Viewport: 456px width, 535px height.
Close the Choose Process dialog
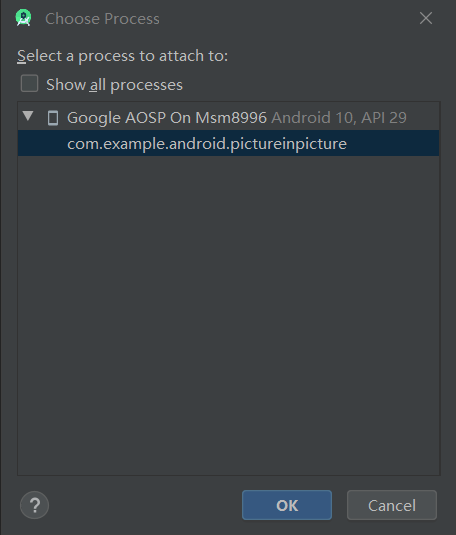point(426,18)
